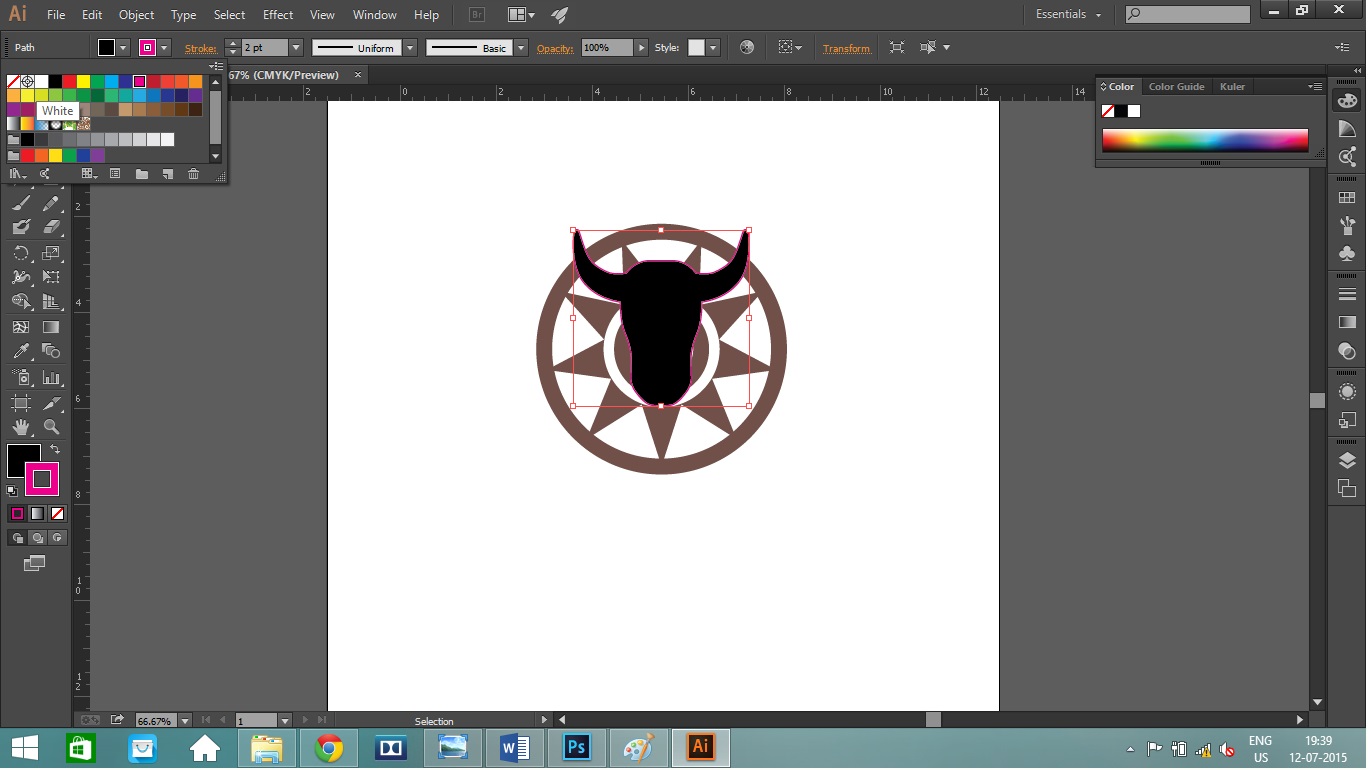Viewport: 1368px width, 770px height.
Task: Select the Artboard tool
Action: 21,403
